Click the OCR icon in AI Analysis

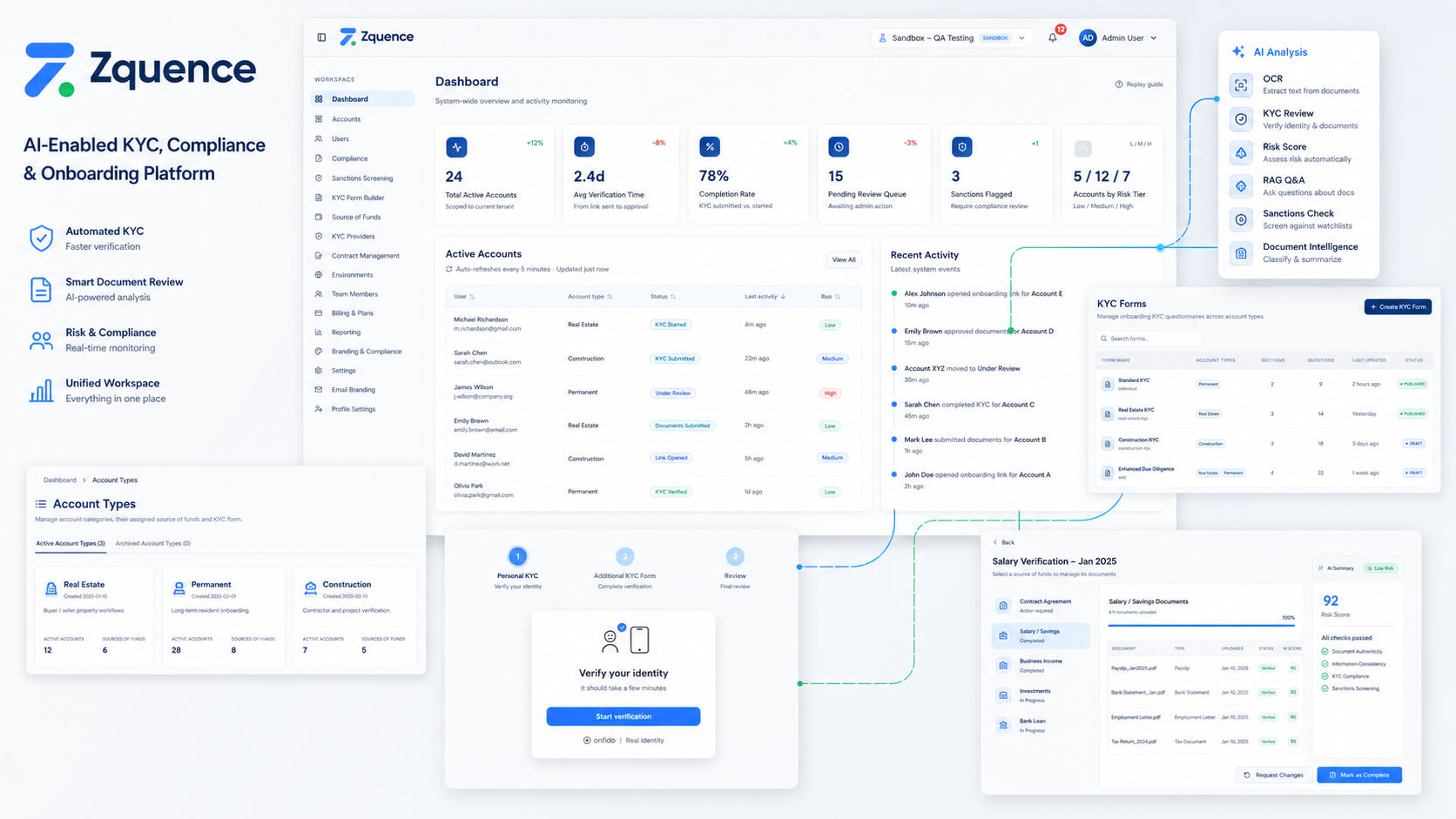pyautogui.click(x=1241, y=84)
